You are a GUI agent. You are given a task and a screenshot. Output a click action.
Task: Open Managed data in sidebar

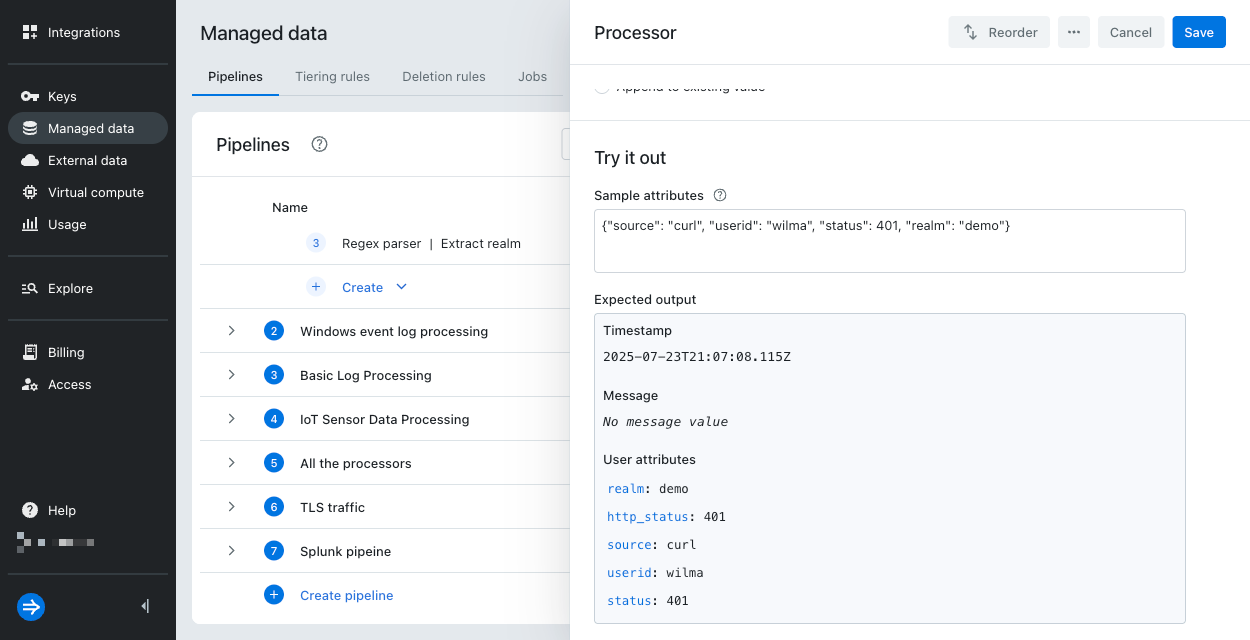[88, 128]
